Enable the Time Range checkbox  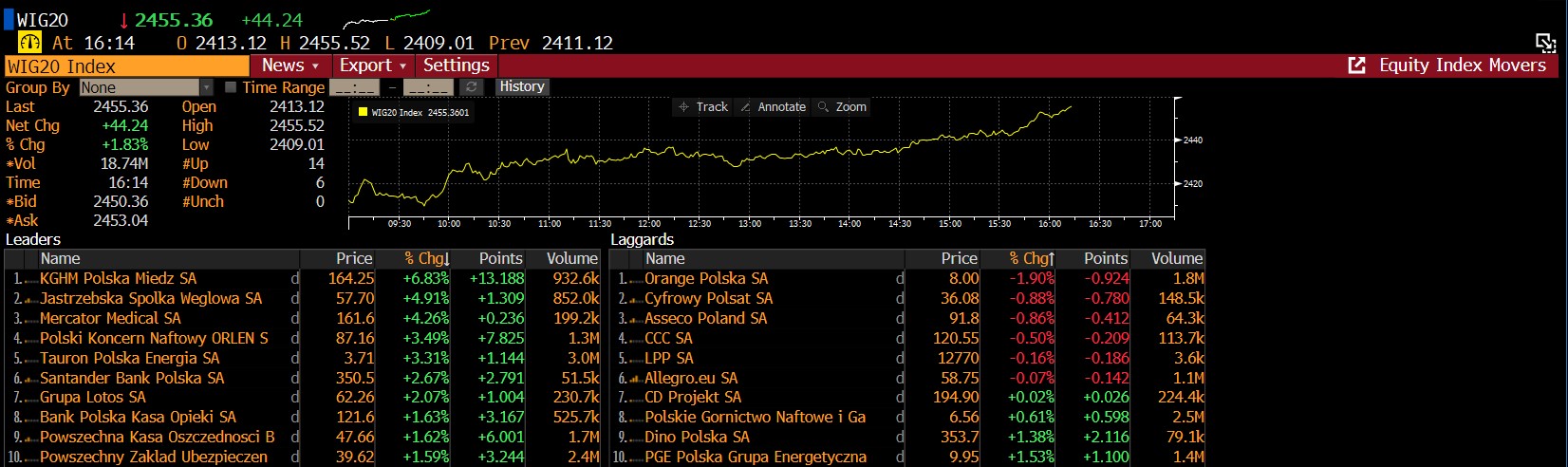(x=231, y=87)
